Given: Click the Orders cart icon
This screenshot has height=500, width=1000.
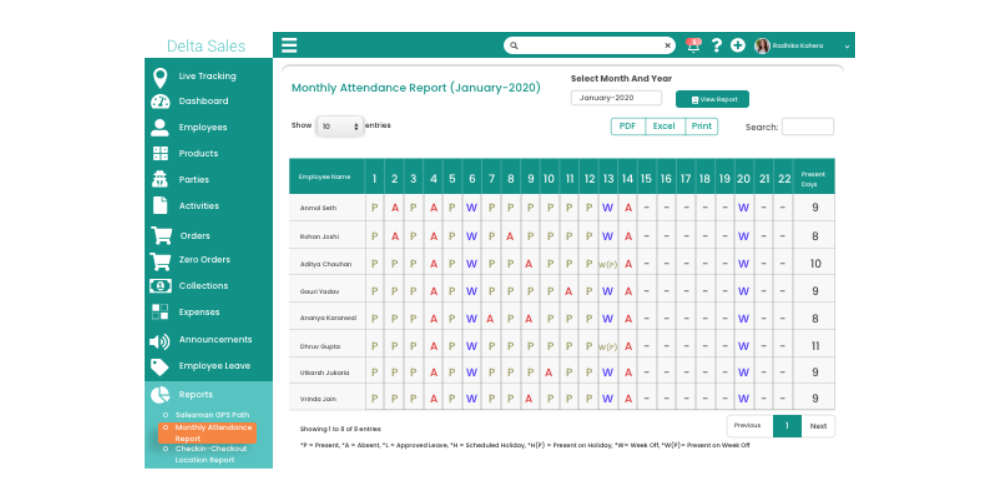Looking at the screenshot, I should pyautogui.click(x=161, y=235).
